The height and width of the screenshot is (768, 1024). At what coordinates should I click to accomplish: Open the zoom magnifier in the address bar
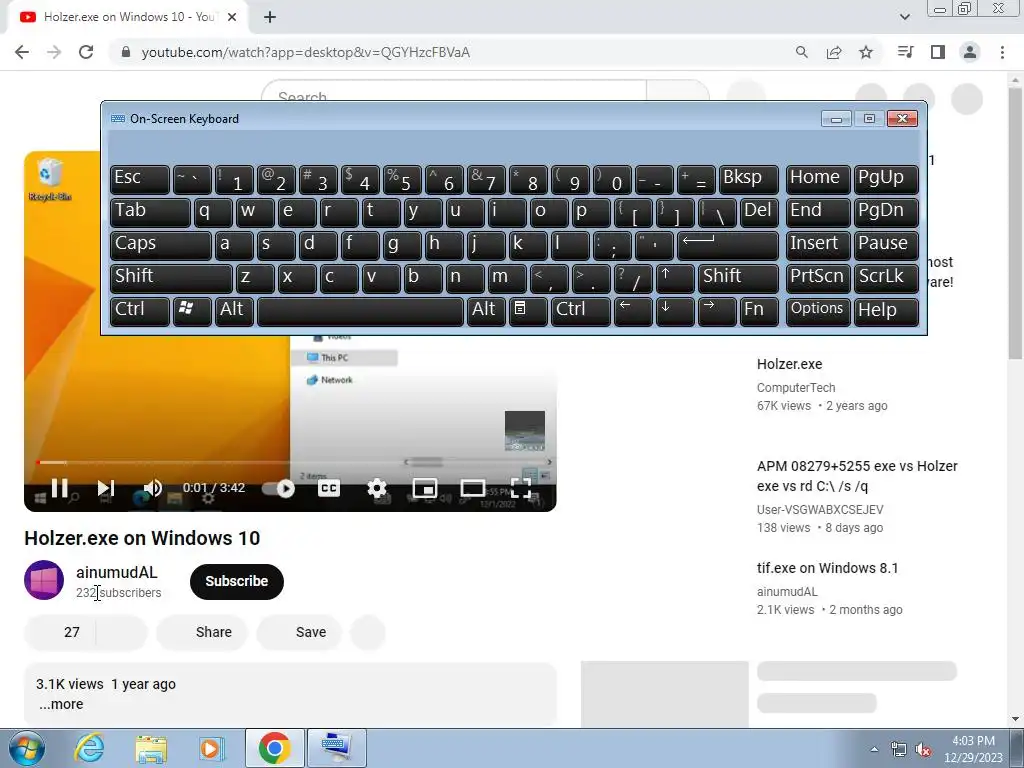coord(801,52)
